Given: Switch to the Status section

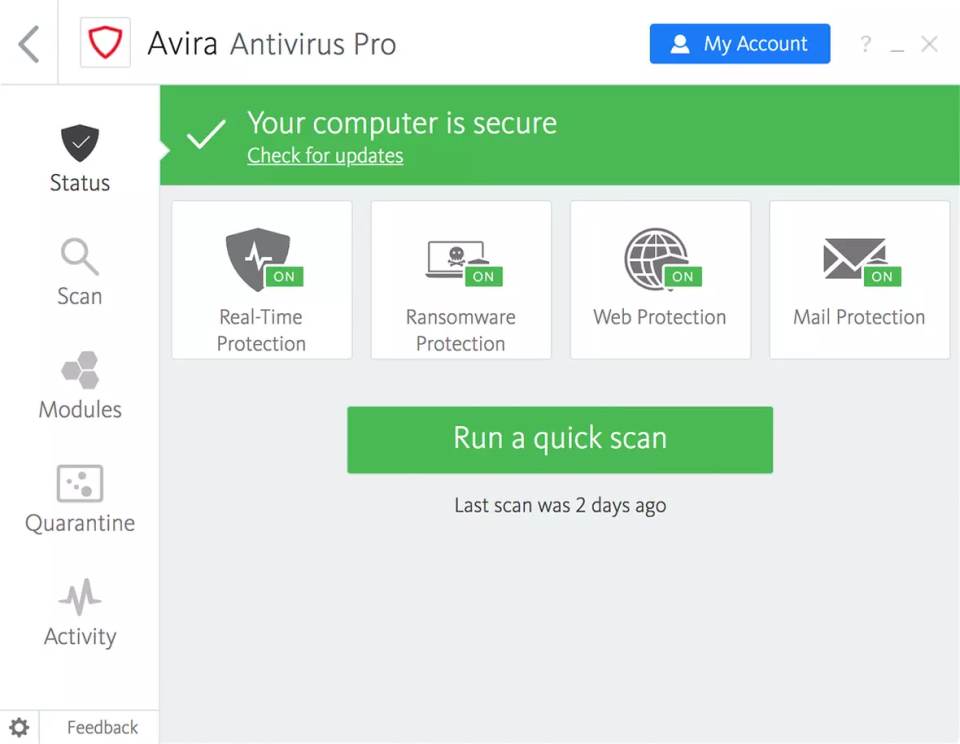Looking at the screenshot, I should (79, 183).
